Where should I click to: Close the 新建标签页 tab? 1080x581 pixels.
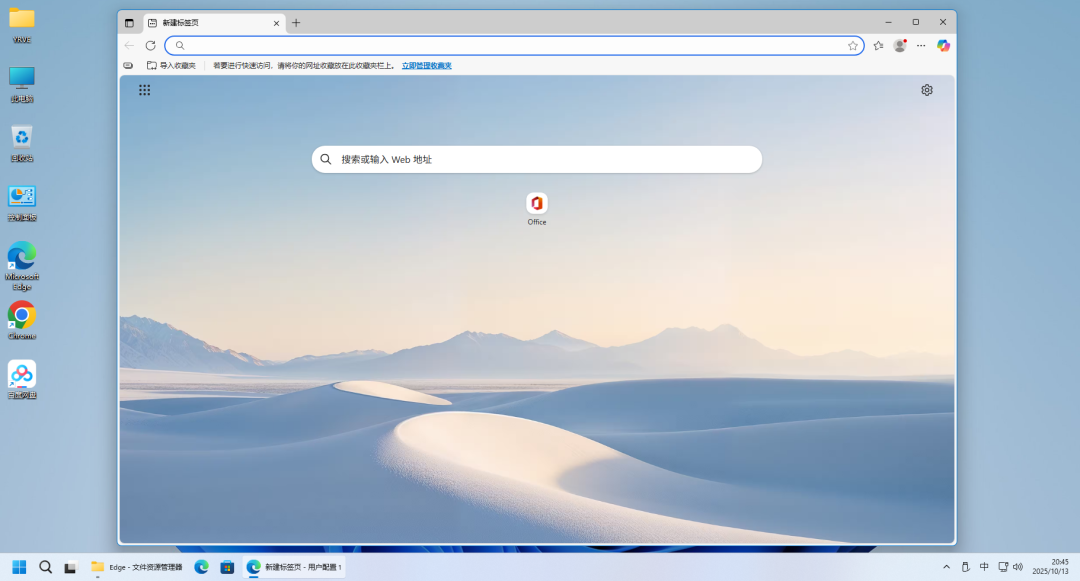(x=276, y=23)
